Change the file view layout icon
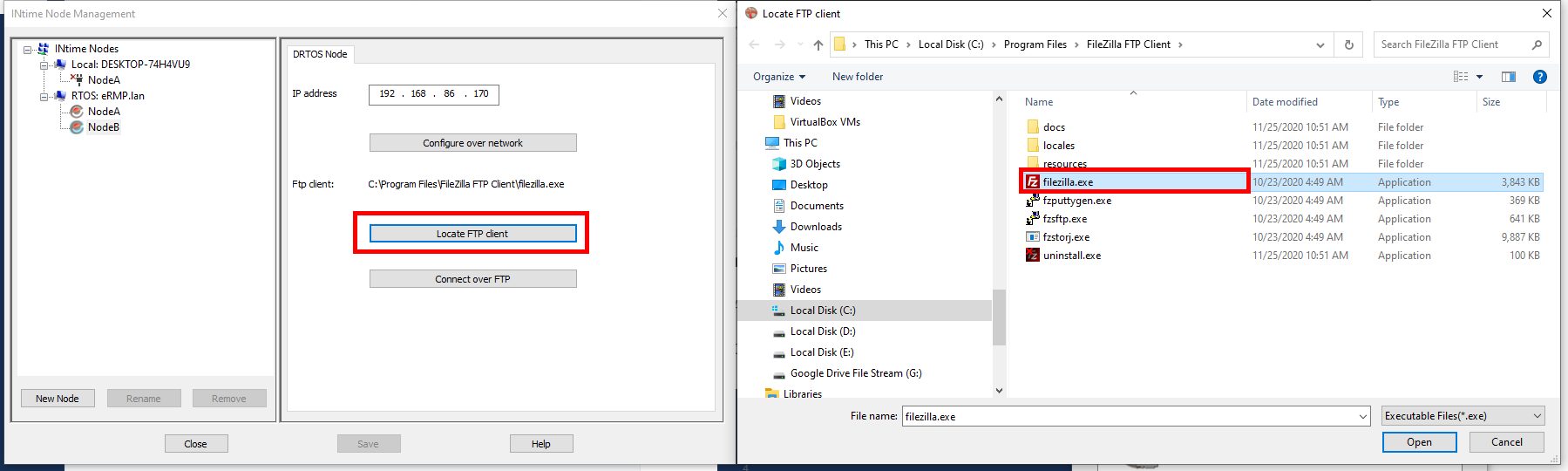This screenshot has height=471, width=1568. click(x=1461, y=77)
